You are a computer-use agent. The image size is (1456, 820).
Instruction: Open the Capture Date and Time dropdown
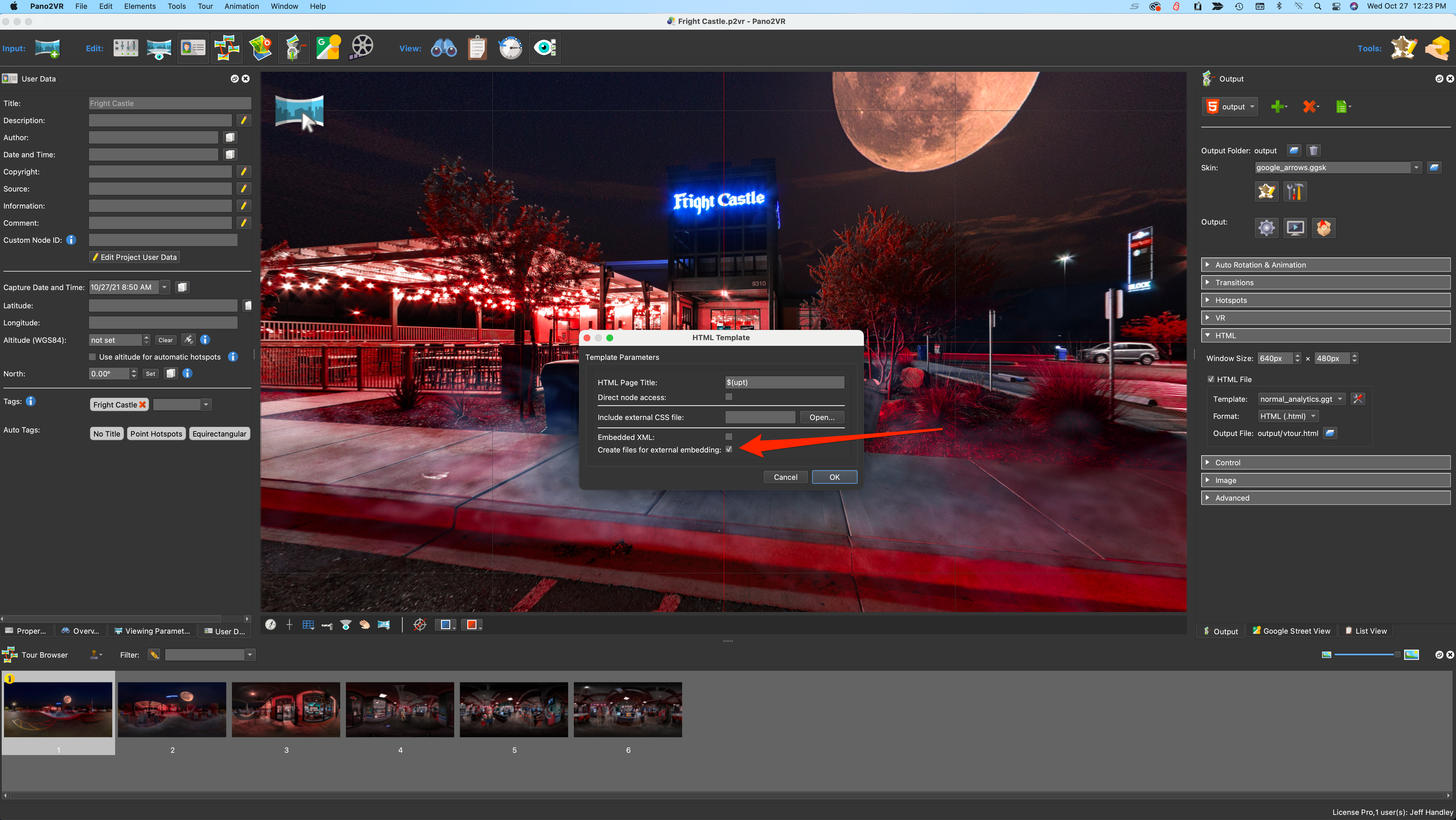[164, 287]
